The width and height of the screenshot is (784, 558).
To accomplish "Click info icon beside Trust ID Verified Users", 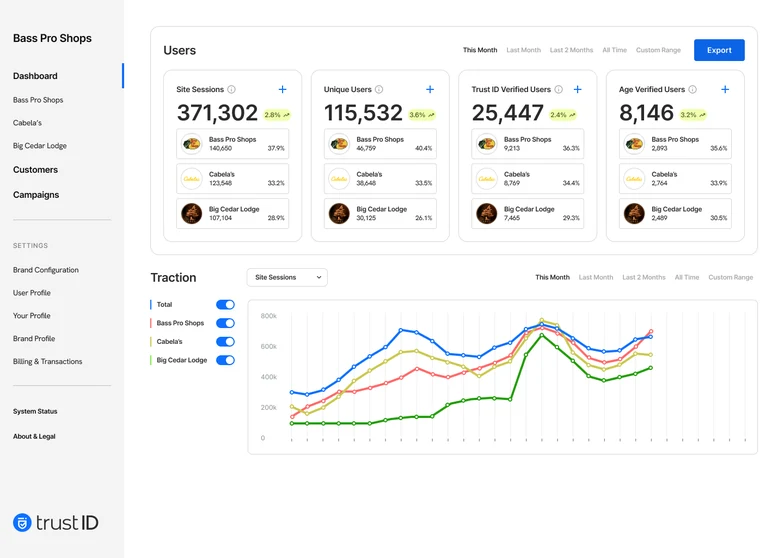I will [x=558, y=90].
